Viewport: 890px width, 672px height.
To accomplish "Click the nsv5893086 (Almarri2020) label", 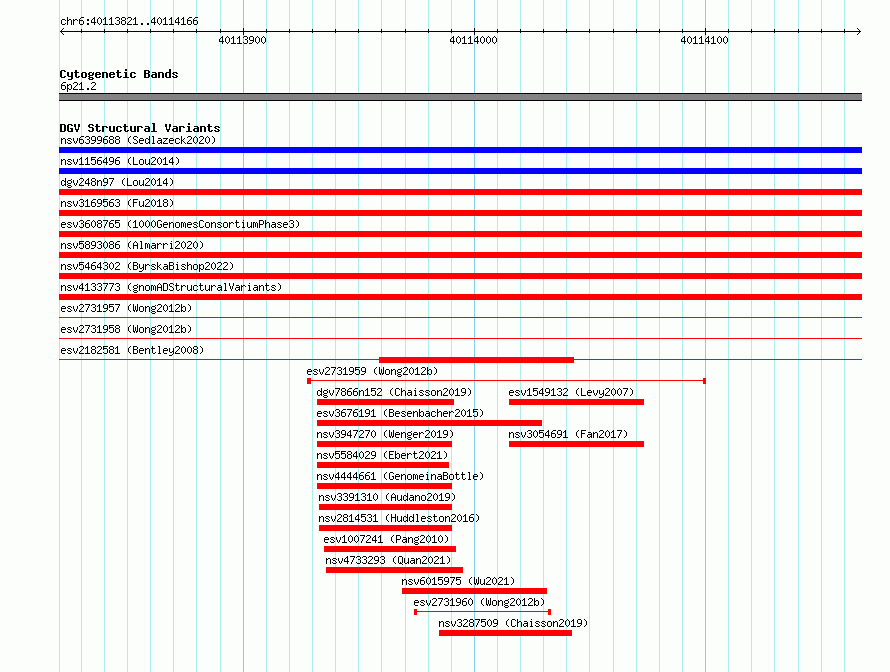I will click(132, 245).
